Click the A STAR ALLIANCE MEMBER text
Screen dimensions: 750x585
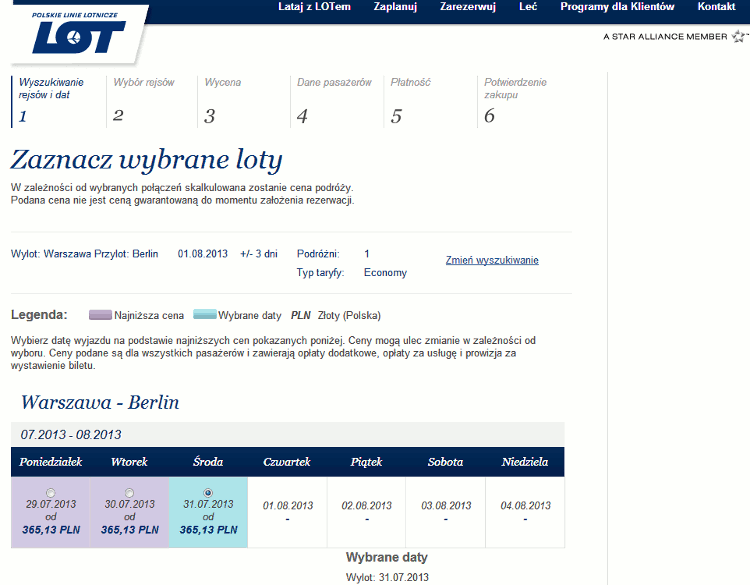tap(665, 37)
